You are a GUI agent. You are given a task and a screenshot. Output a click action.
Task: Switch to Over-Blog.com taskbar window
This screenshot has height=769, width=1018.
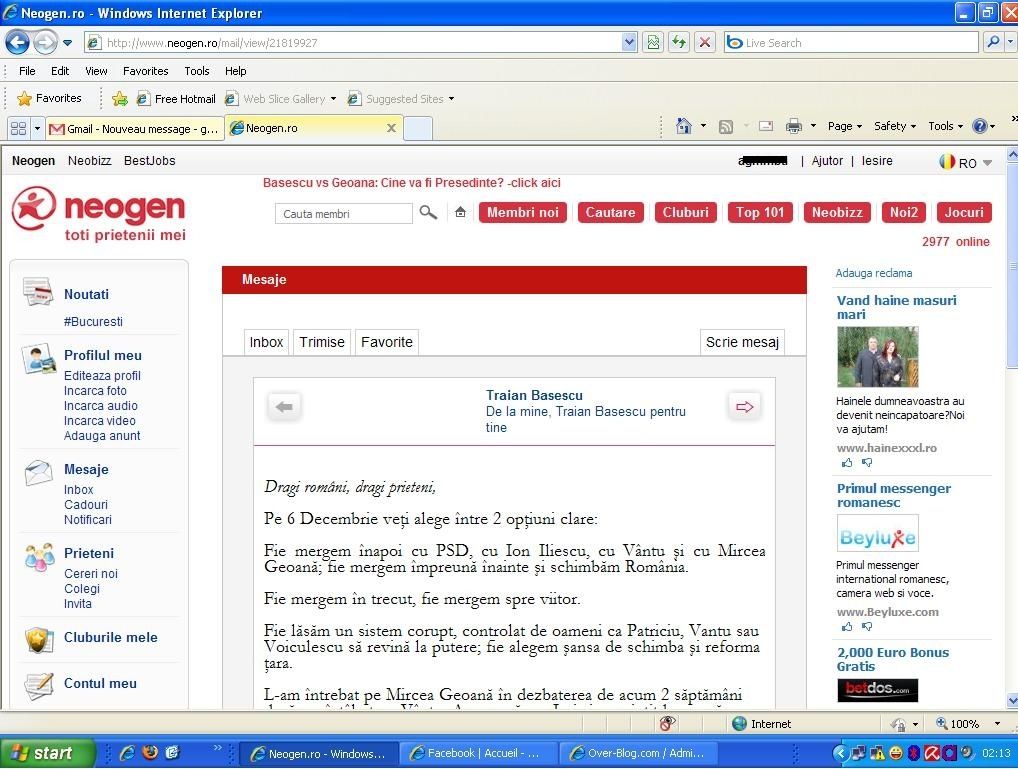click(x=637, y=753)
